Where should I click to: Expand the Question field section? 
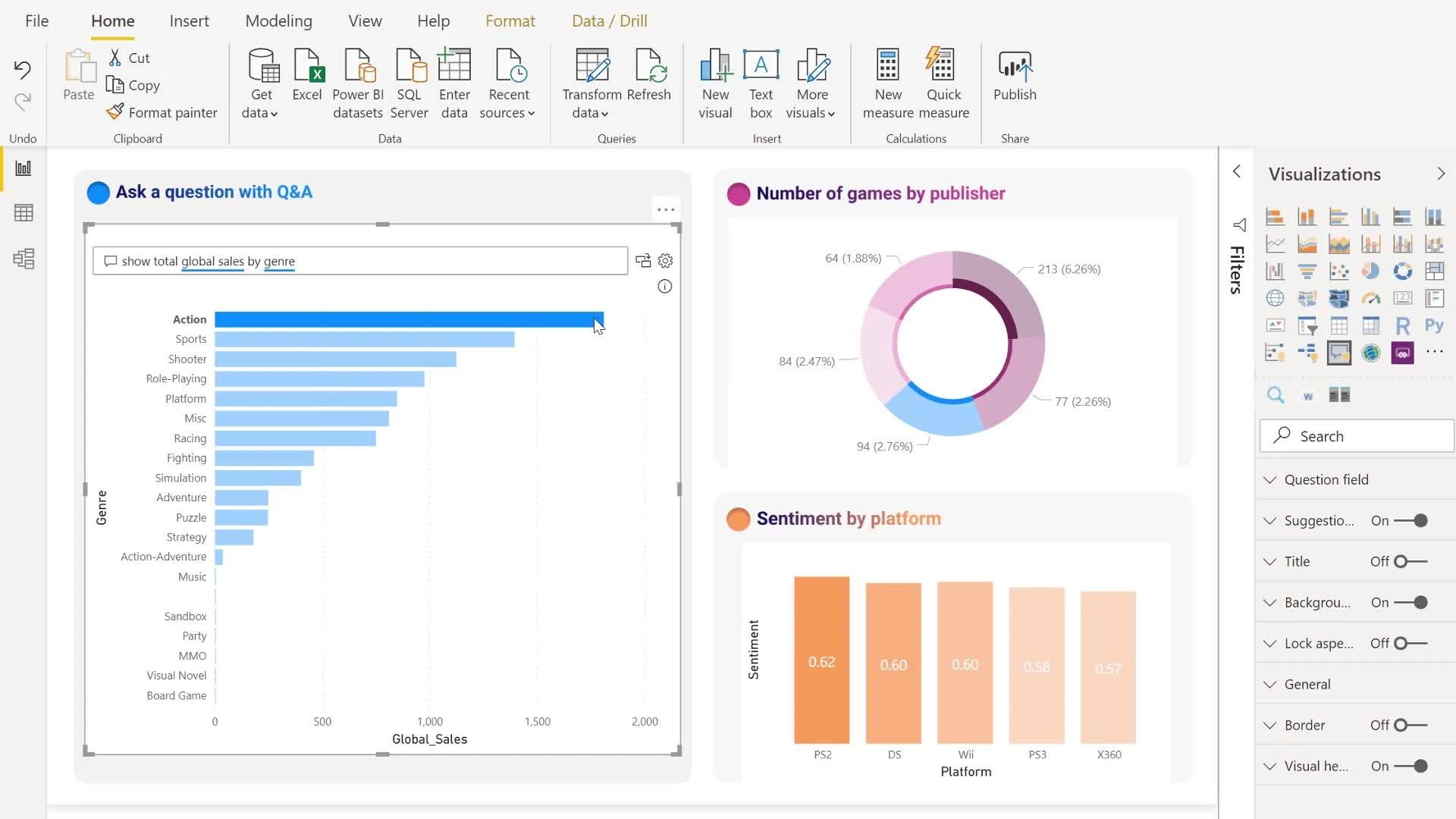(x=1326, y=479)
